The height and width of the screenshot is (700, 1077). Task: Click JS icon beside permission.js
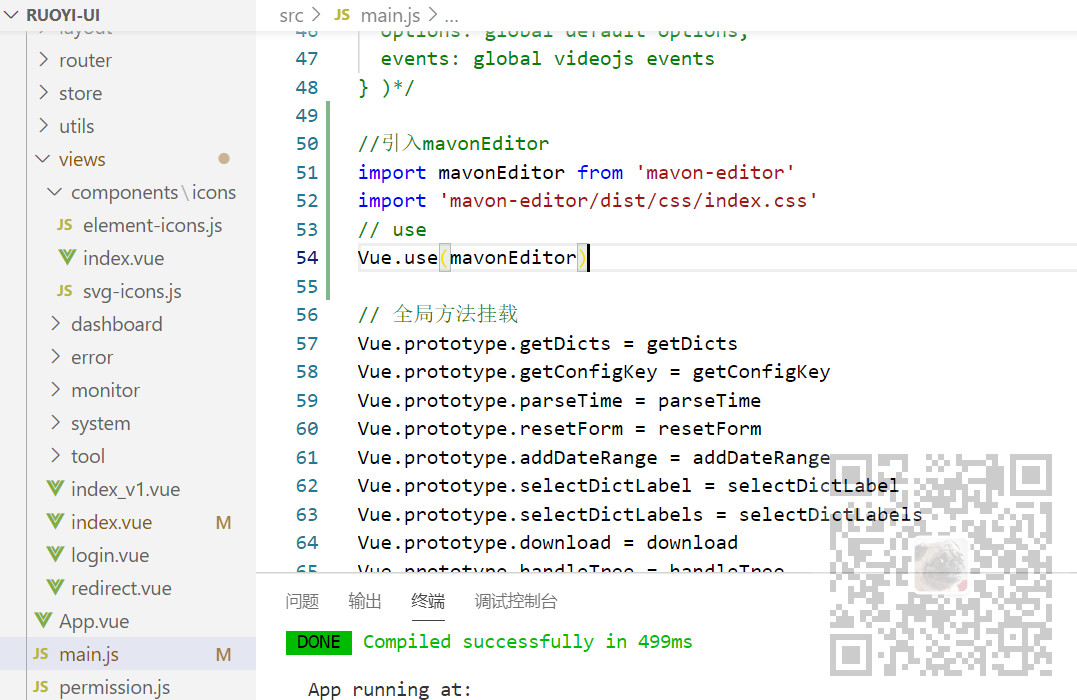coord(41,686)
